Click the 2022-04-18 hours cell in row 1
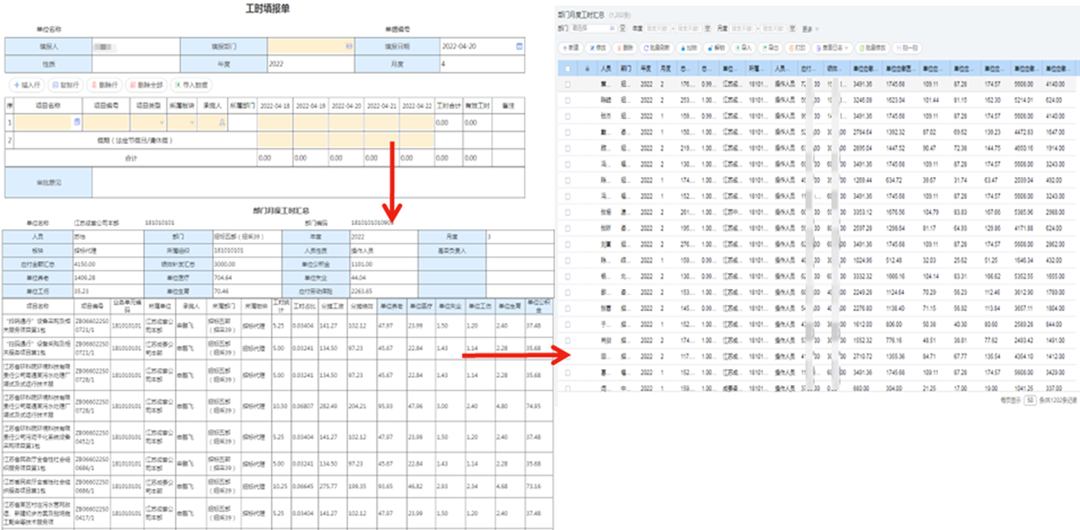The height and width of the screenshot is (530, 1080). [x=275, y=122]
